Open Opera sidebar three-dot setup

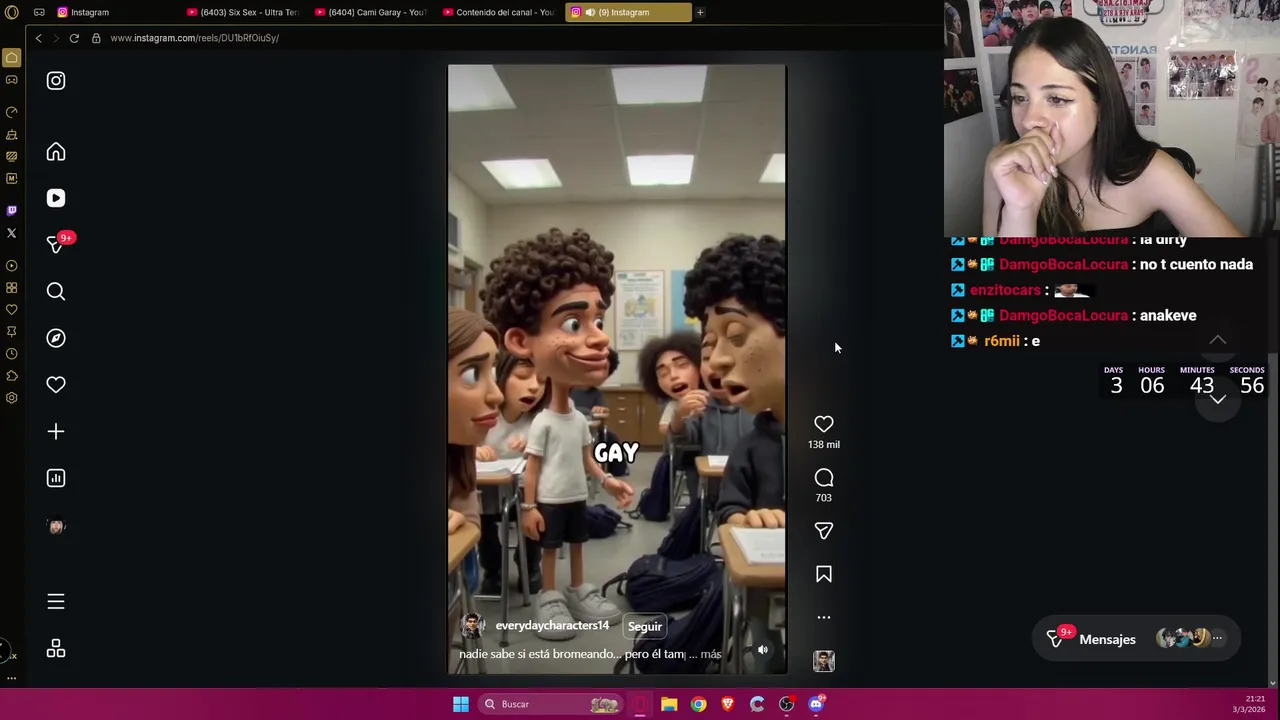tap(12, 678)
